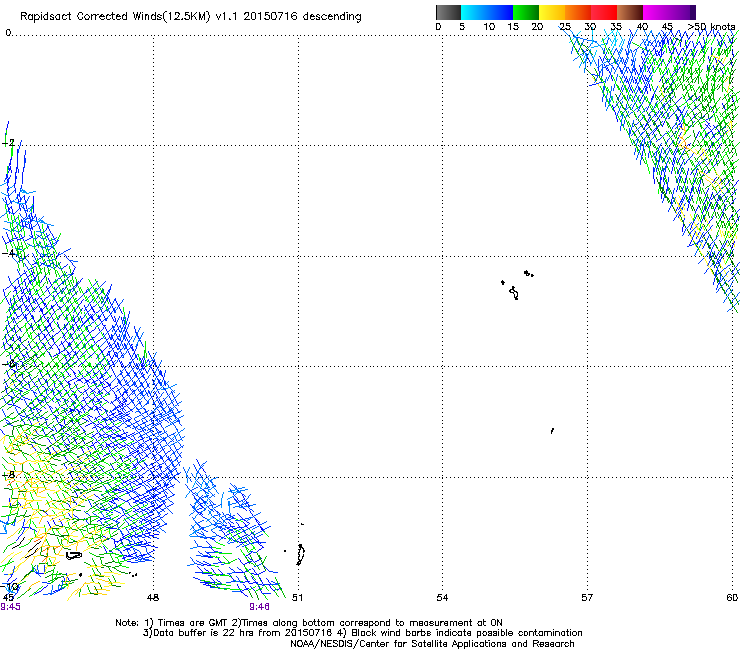740x650 pixels.
Task: Click the orange 25-30 knots legend color
Action: [x=578, y=12]
